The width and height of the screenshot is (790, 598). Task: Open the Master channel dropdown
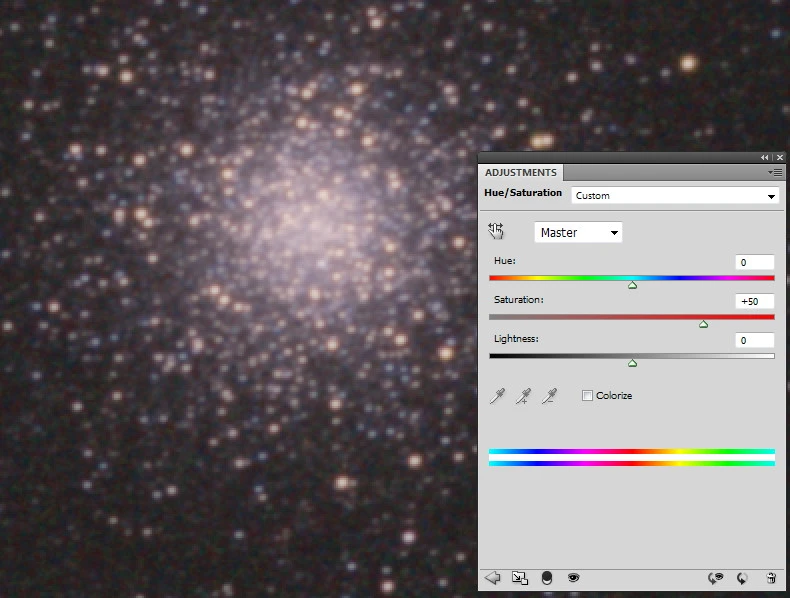click(578, 232)
